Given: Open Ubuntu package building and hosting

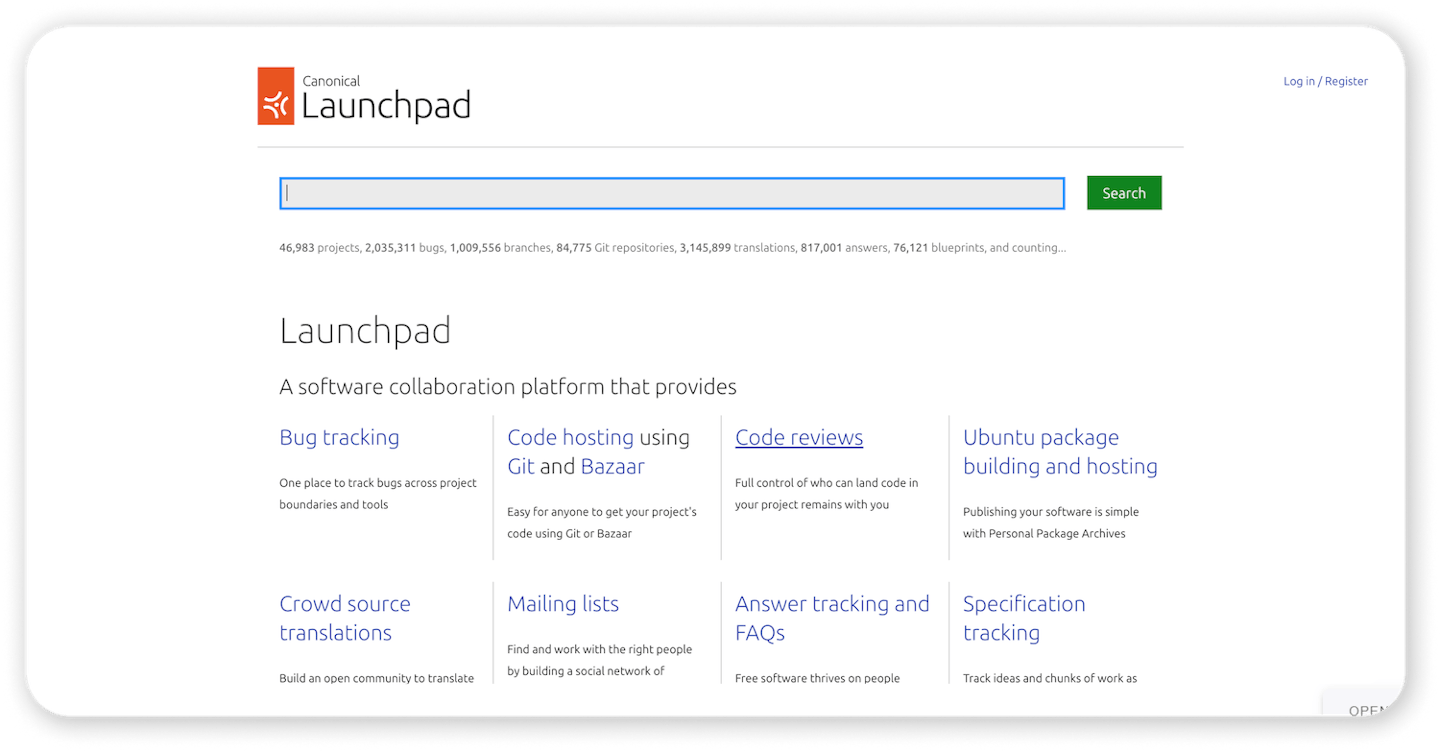Looking at the screenshot, I should pyautogui.click(x=1060, y=452).
